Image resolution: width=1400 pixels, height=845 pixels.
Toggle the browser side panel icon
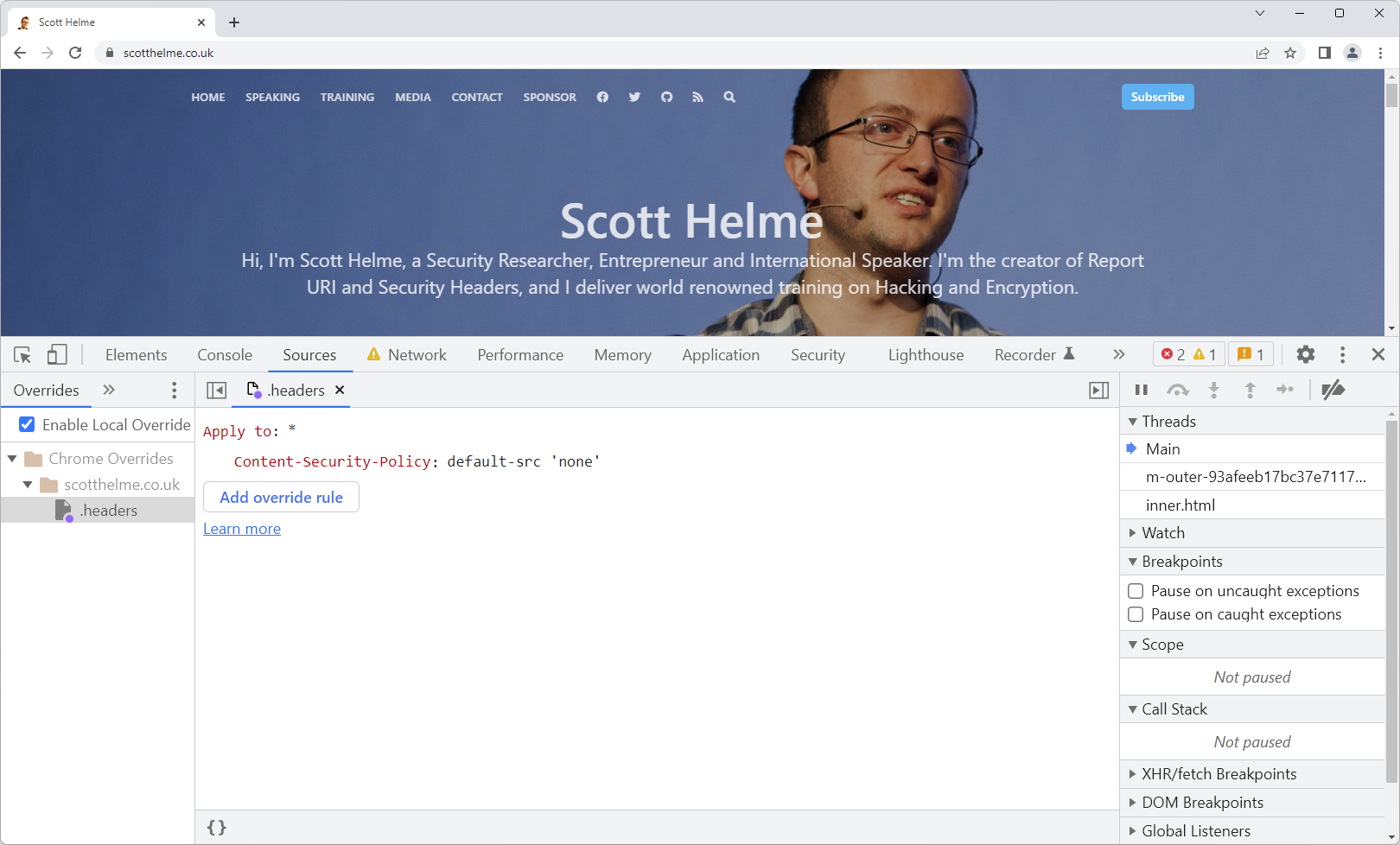point(1324,53)
